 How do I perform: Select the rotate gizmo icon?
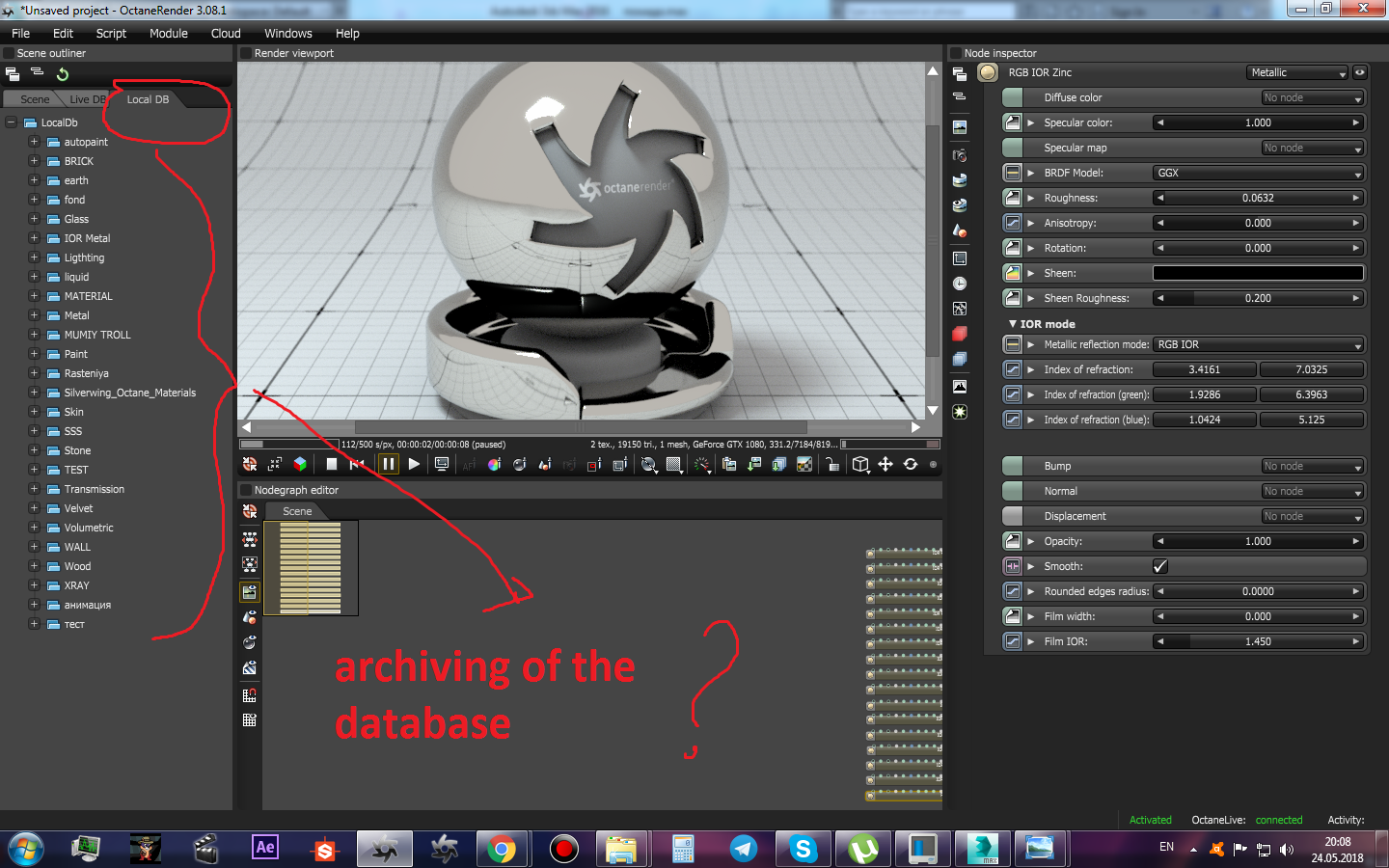(x=911, y=464)
